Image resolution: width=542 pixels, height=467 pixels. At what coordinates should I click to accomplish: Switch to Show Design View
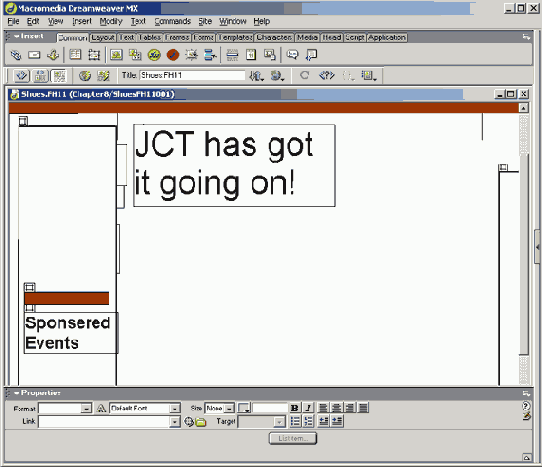59,76
